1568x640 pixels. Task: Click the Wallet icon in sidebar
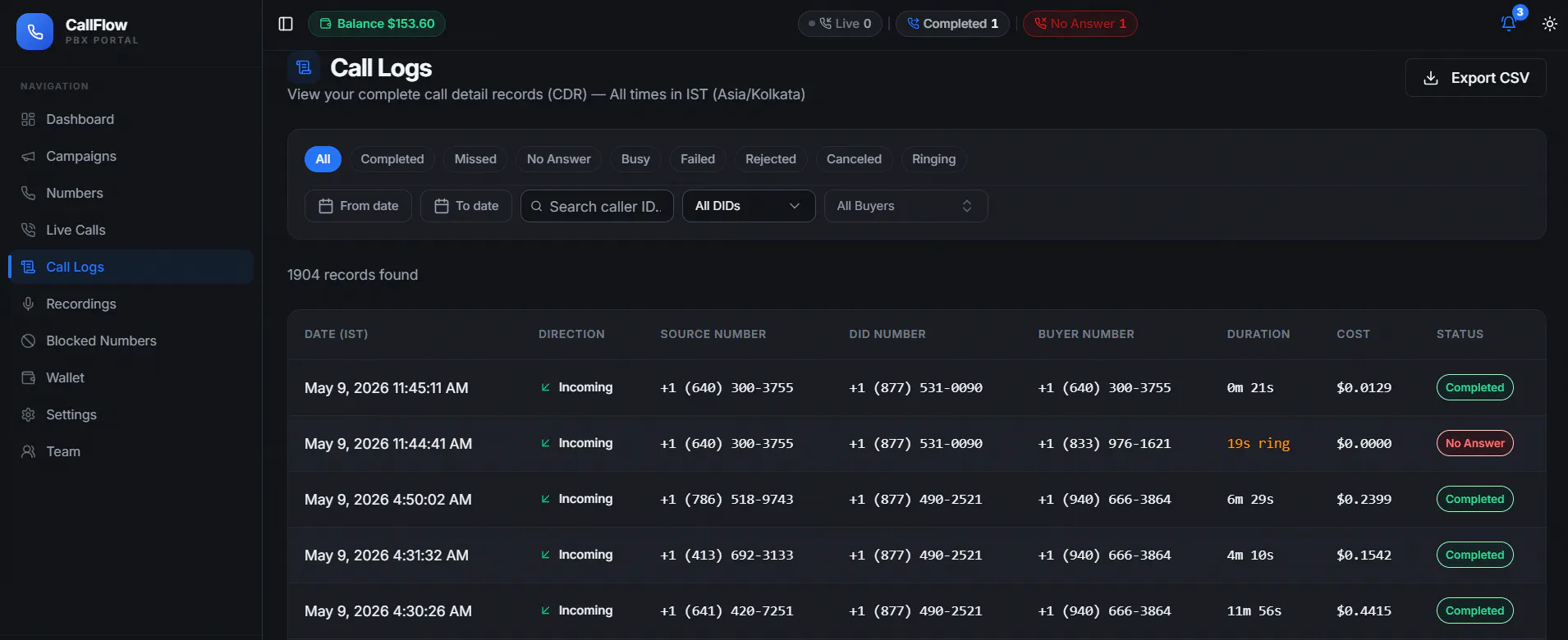click(x=28, y=377)
